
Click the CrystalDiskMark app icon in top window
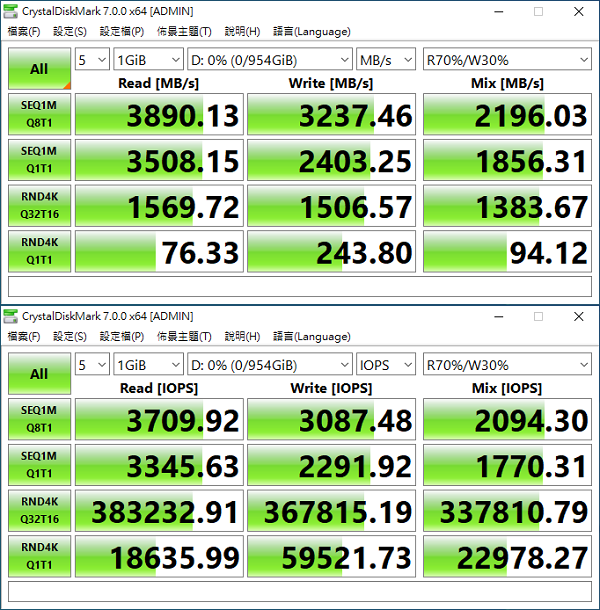[x=10, y=11]
